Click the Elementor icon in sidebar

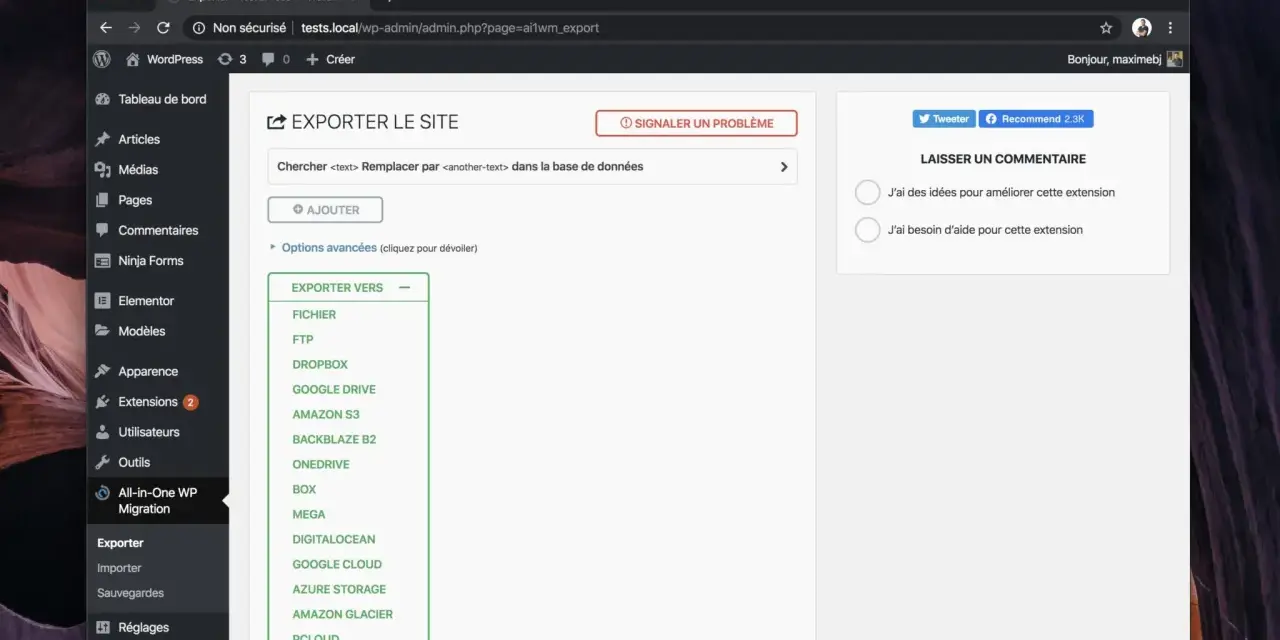coord(102,301)
